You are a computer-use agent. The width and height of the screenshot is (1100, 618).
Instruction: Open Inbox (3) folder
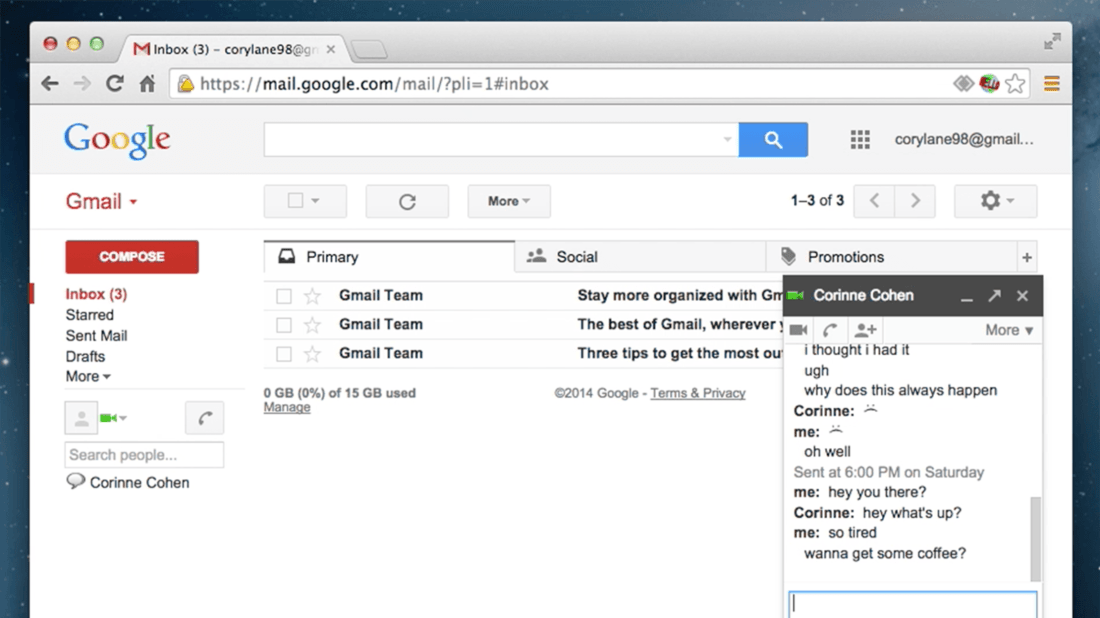[x=96, y=295]
